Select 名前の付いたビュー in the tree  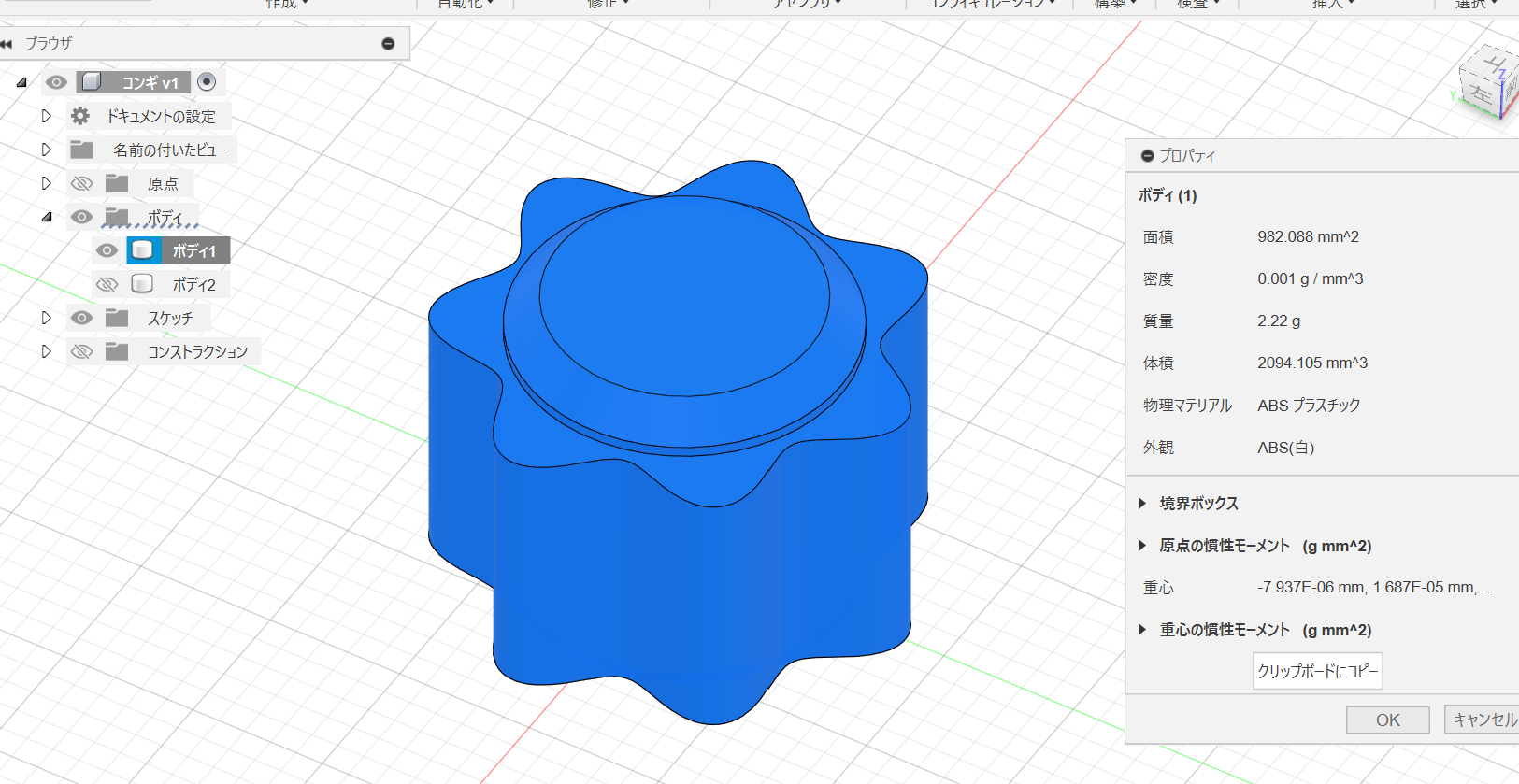click(x=169, y=150)
